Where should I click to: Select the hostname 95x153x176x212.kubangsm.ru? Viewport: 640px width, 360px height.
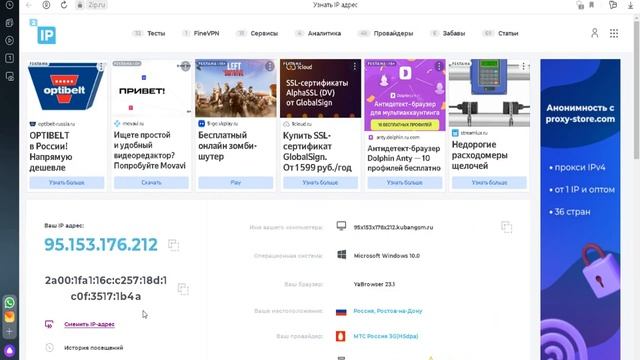click(393, 227)
